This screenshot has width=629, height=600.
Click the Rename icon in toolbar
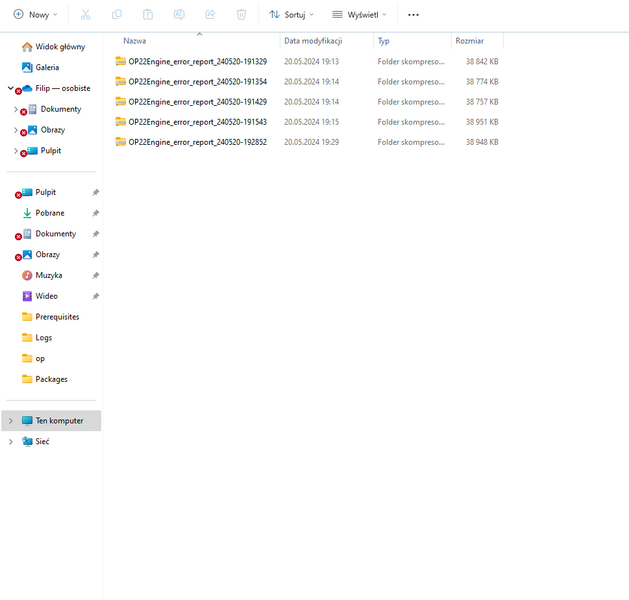tap(179, 15)
